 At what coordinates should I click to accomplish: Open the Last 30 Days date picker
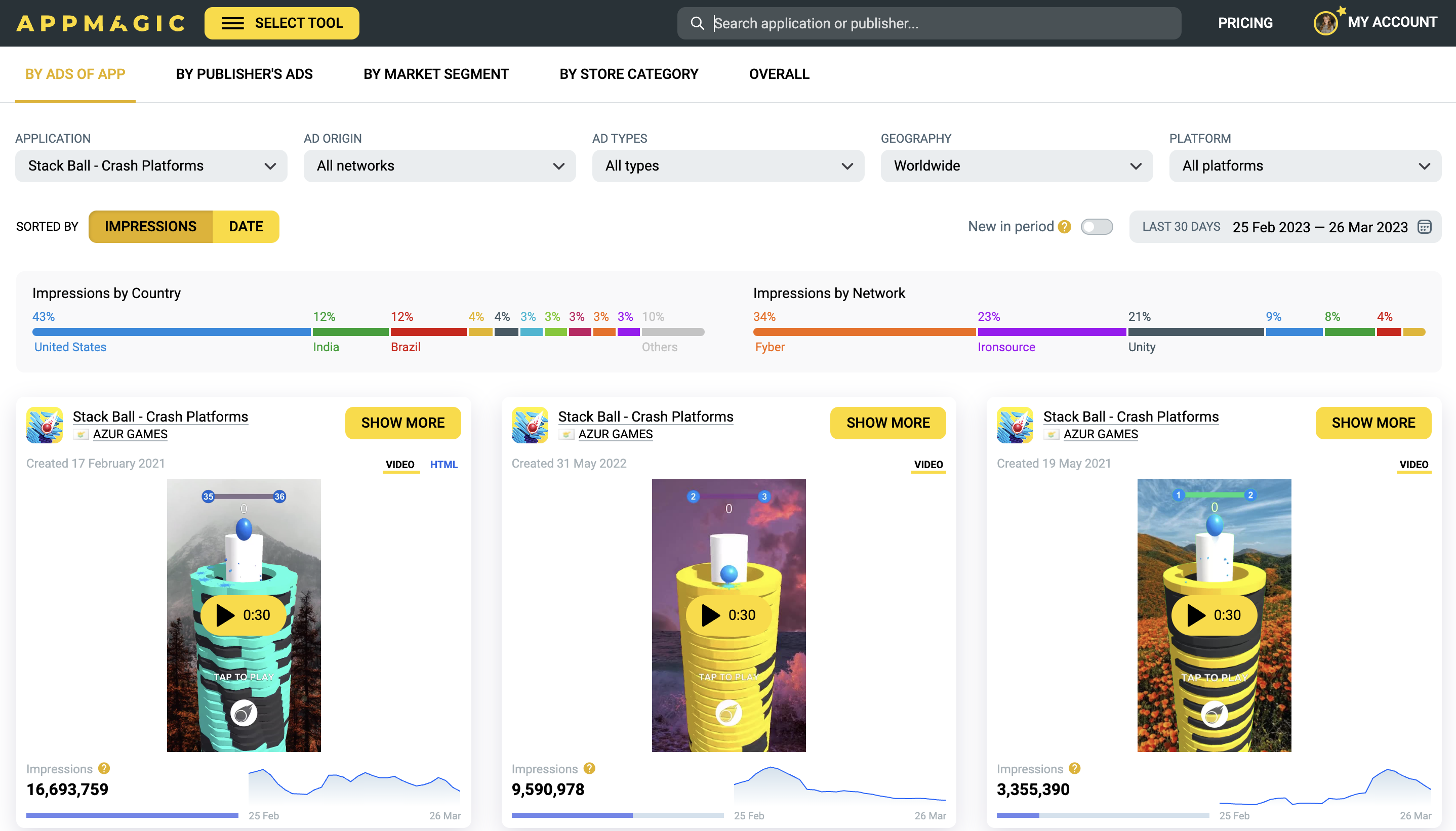click(1285, 227)
